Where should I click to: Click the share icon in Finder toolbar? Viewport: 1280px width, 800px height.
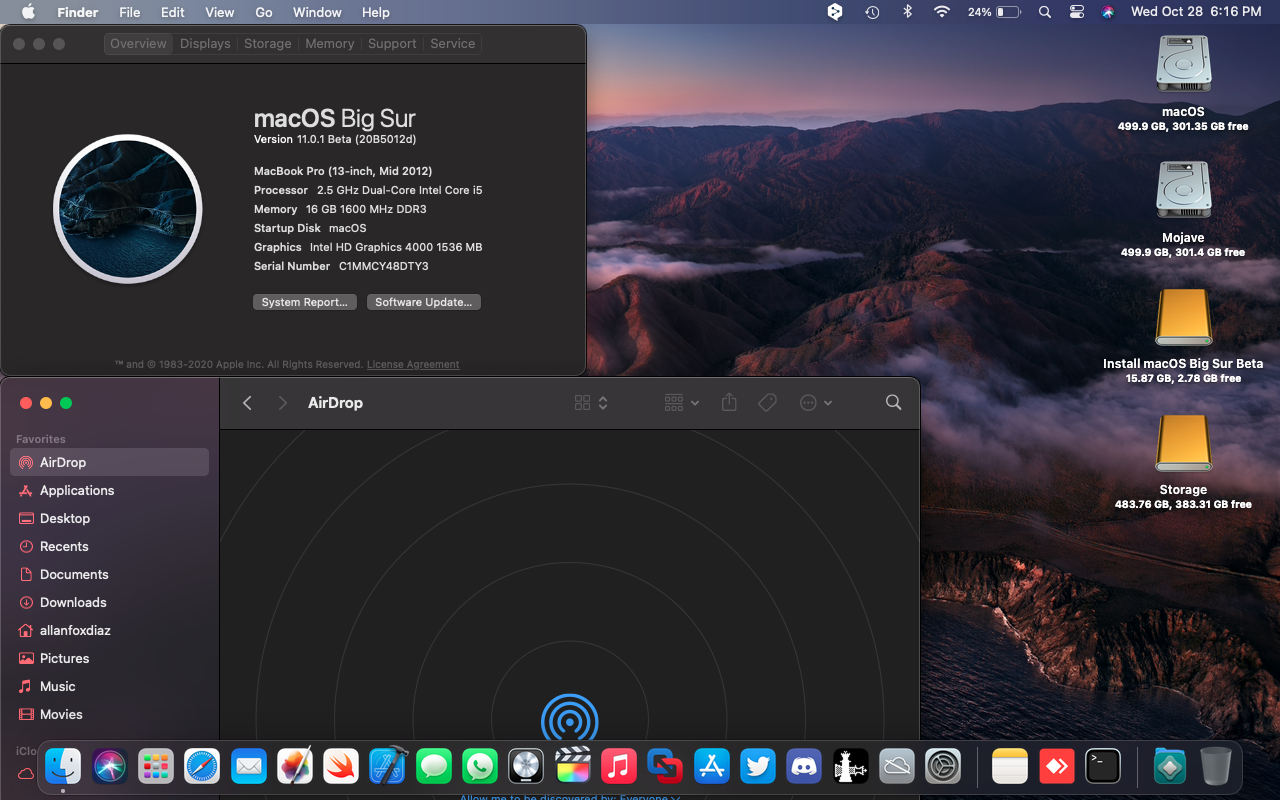(729, 402)
